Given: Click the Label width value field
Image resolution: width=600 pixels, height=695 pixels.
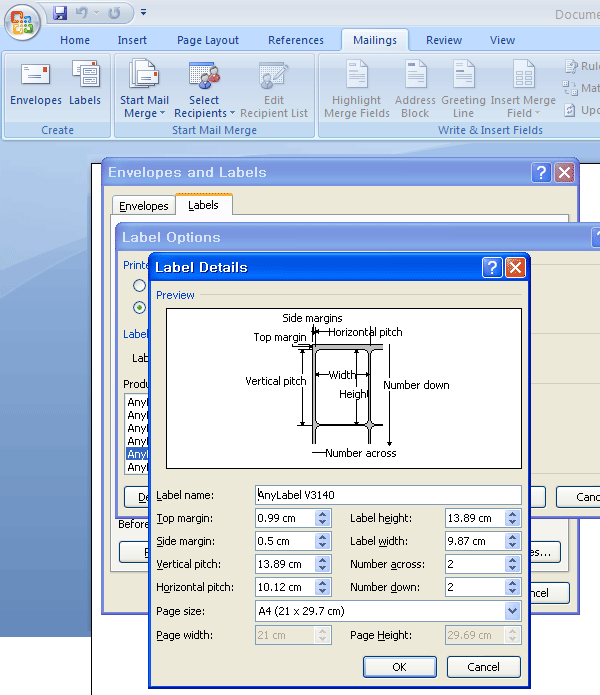Looking at the screenshot, I should 475,541.
